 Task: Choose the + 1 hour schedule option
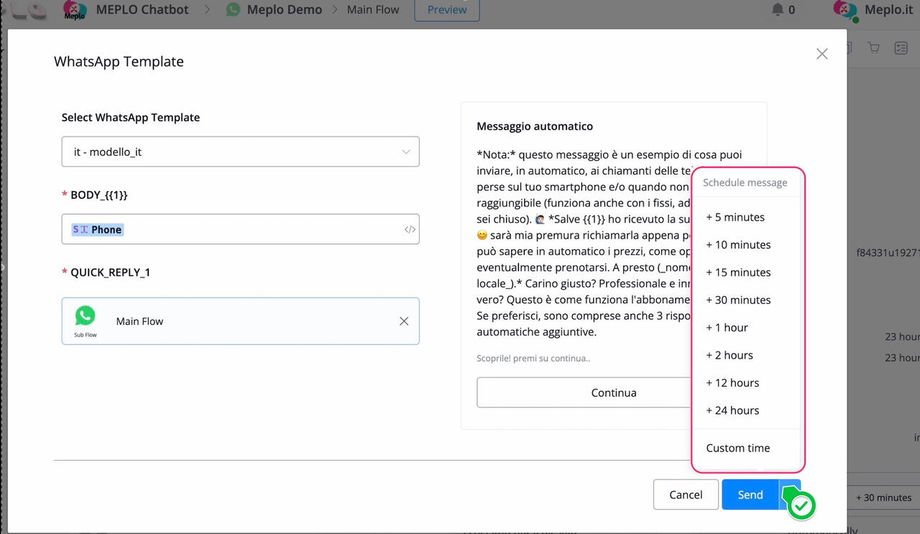(x=727, y=328)
